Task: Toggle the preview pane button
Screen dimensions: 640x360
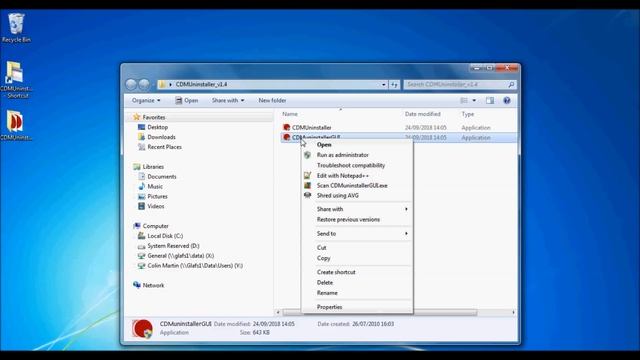Action: pyautogui.click(x=490, y=100)
